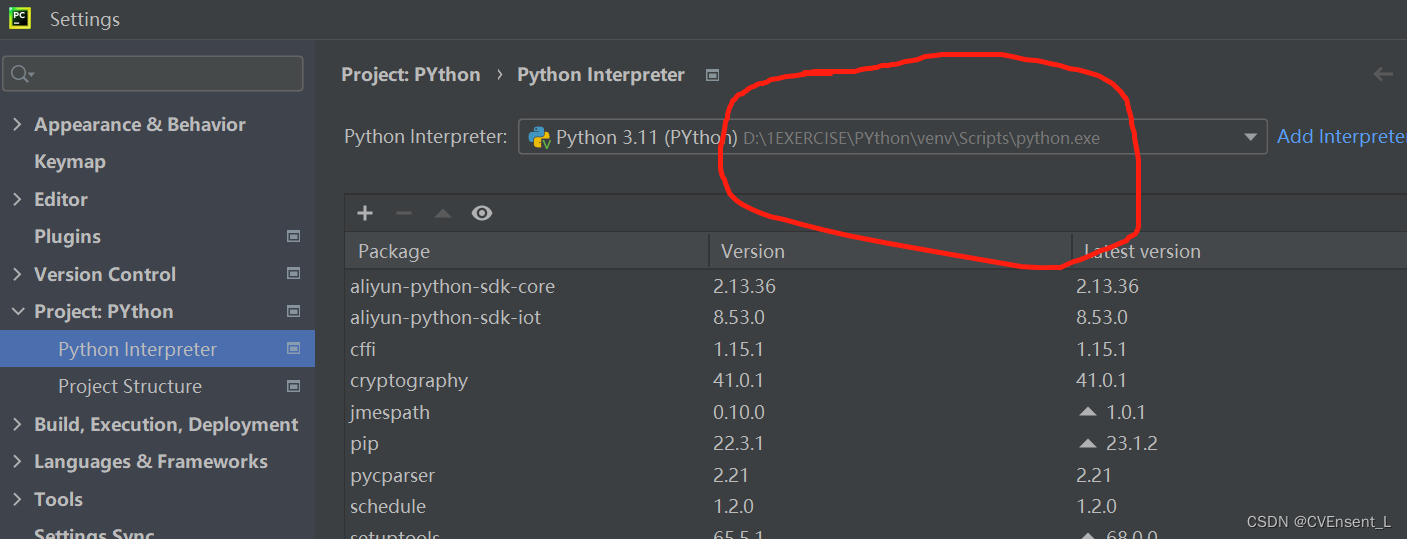The image size is (1407, 539).
Task: Expand Languages & Frameworks section
Action: pos(16,461)
